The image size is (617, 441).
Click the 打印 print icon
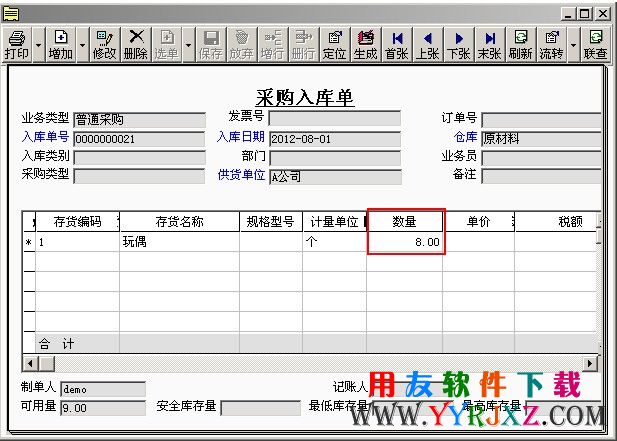point(17,45)
